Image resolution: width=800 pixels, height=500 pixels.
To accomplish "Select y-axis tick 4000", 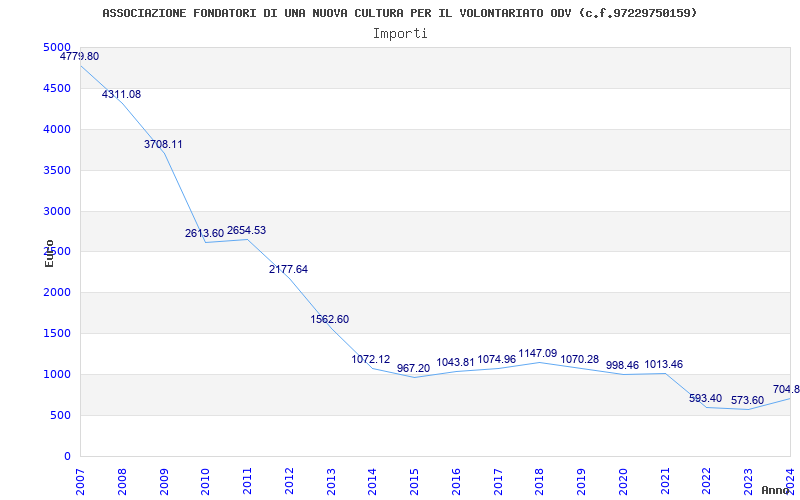I will click(x=57, y=130).
